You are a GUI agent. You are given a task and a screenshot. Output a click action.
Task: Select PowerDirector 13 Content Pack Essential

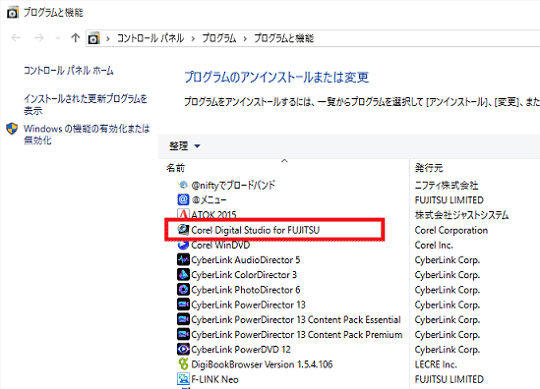(x=296, y=319)
